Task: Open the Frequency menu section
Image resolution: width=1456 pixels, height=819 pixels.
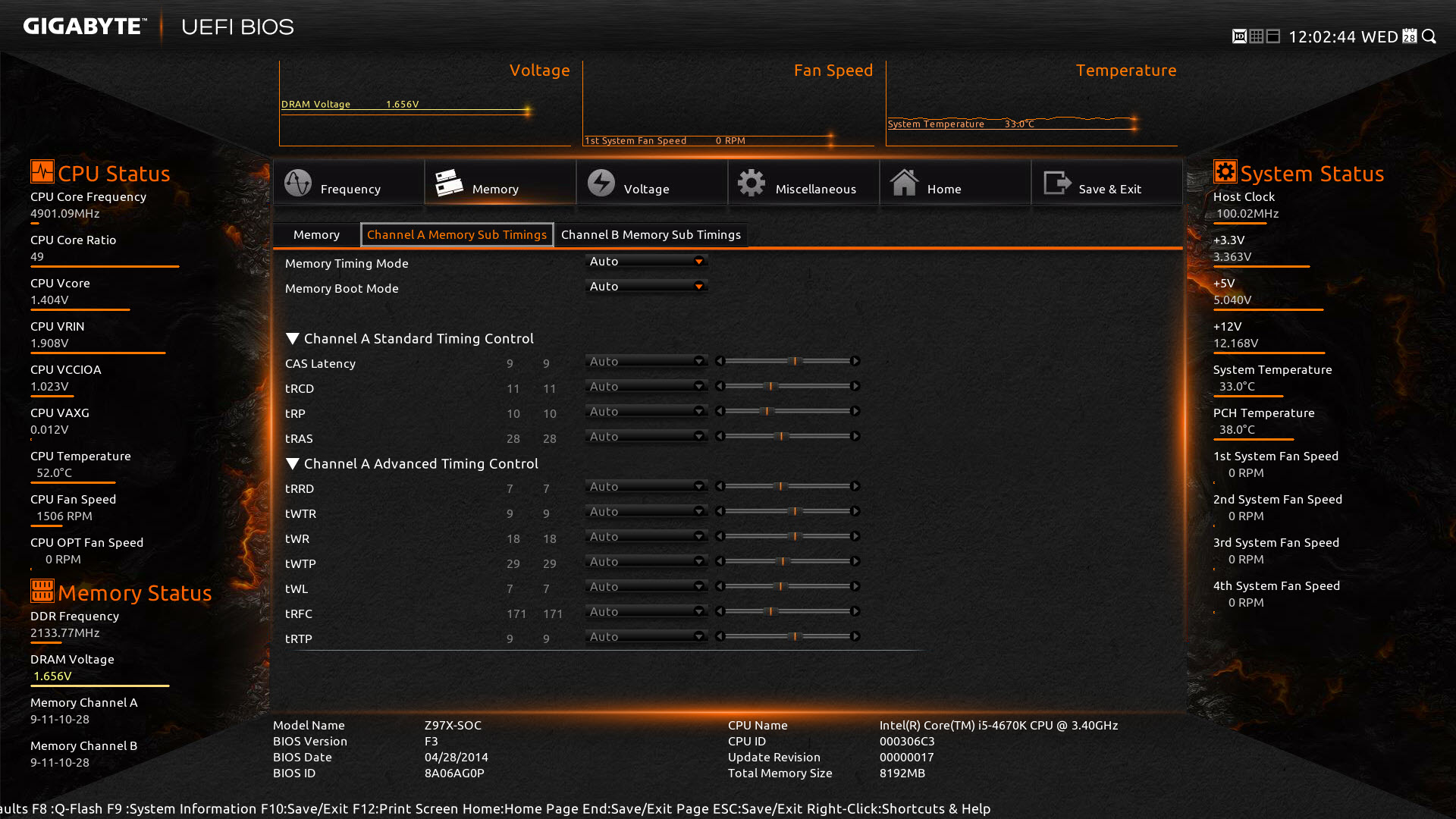Action: (x=349, y=184)
